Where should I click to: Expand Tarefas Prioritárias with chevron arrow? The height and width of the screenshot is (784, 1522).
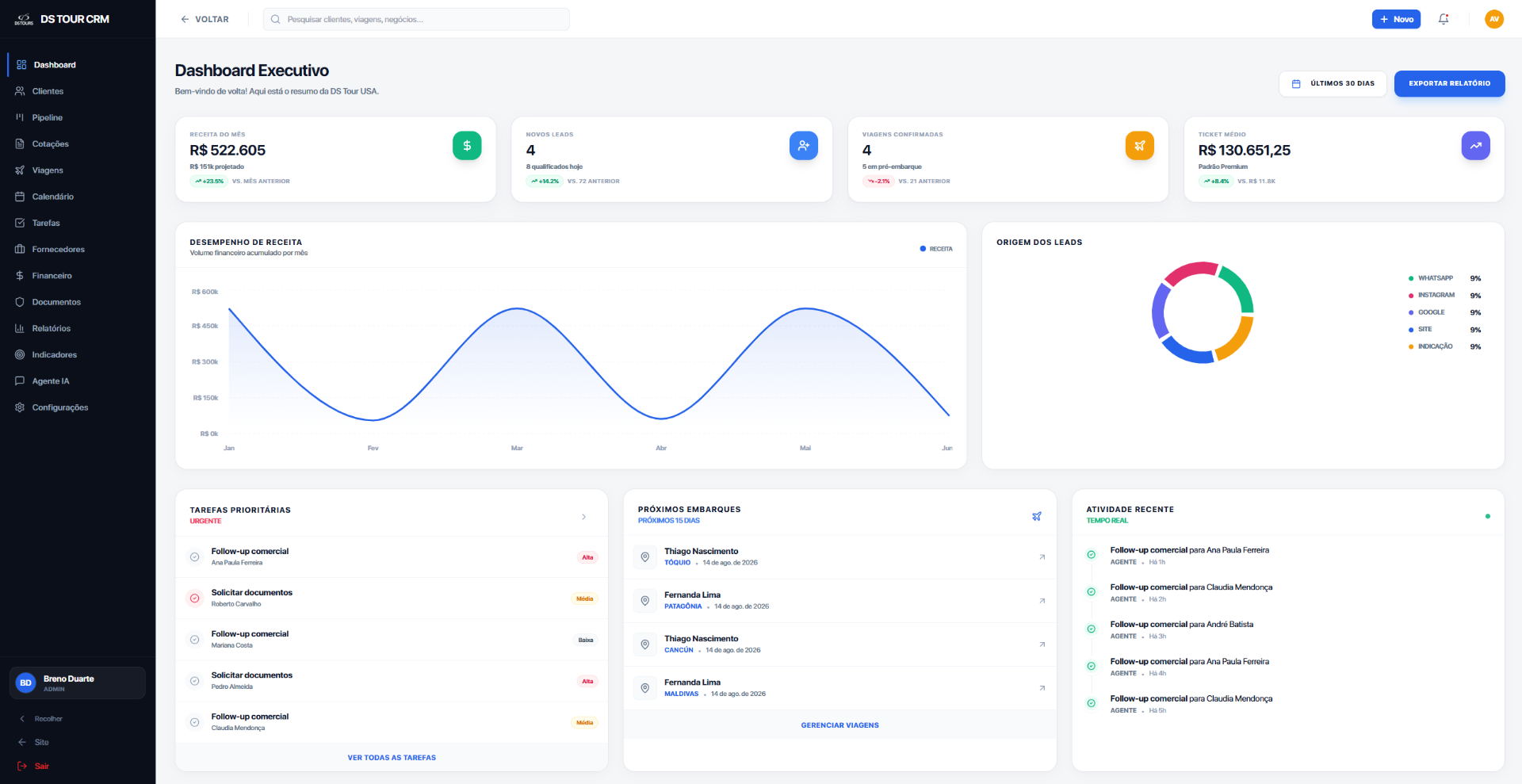(x=584, y=517)
